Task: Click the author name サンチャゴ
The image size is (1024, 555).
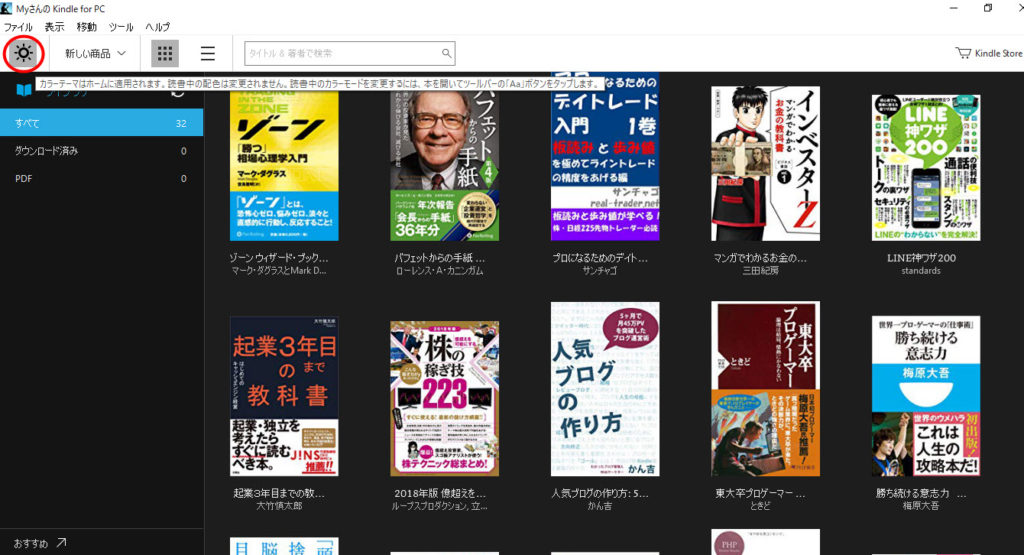Action: pos(600,270)
